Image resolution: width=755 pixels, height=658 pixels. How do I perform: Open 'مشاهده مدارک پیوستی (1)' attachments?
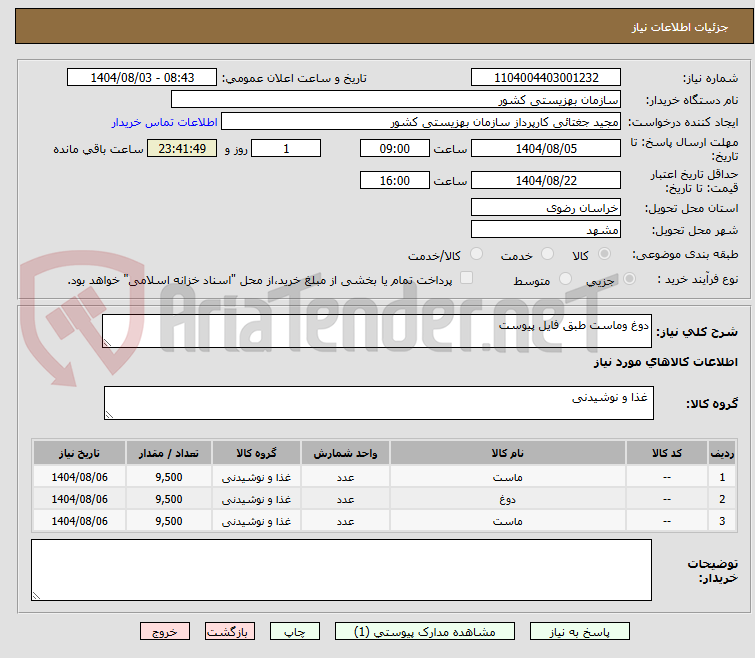tap(424, 632)
